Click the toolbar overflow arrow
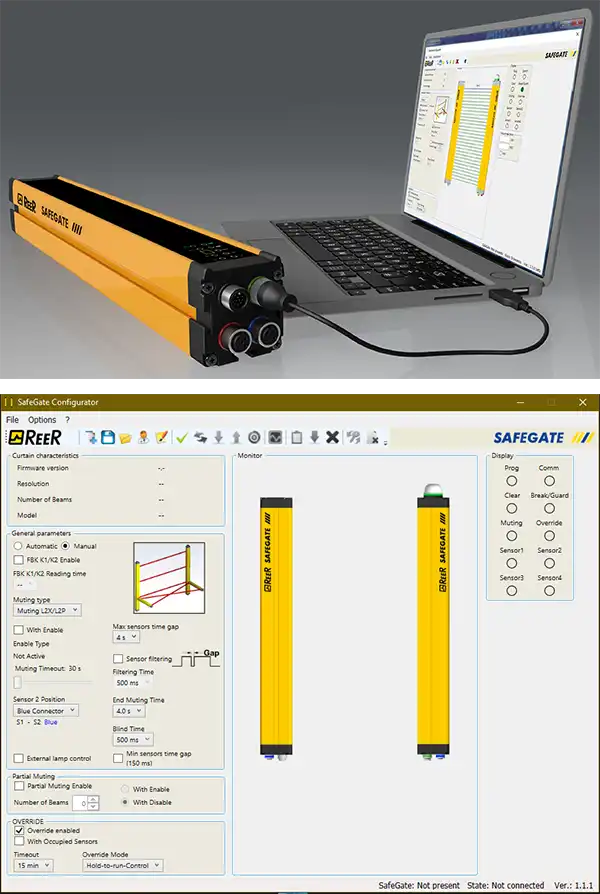The image size is (600, 894). (386, 442)
